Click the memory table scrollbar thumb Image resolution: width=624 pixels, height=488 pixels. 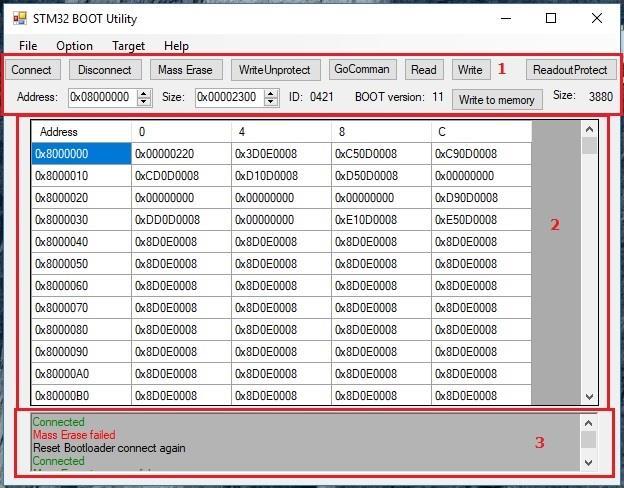(x=589, y=146)
